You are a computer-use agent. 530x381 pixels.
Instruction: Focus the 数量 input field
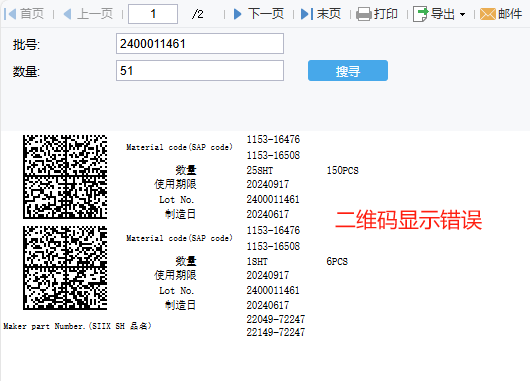click(200, 71)
